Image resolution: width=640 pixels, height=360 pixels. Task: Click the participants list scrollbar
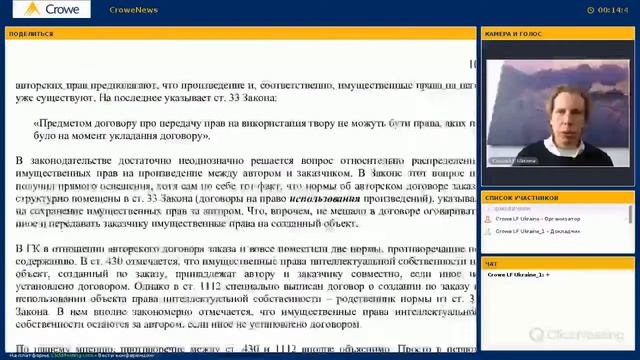click(x=631, y=215)
